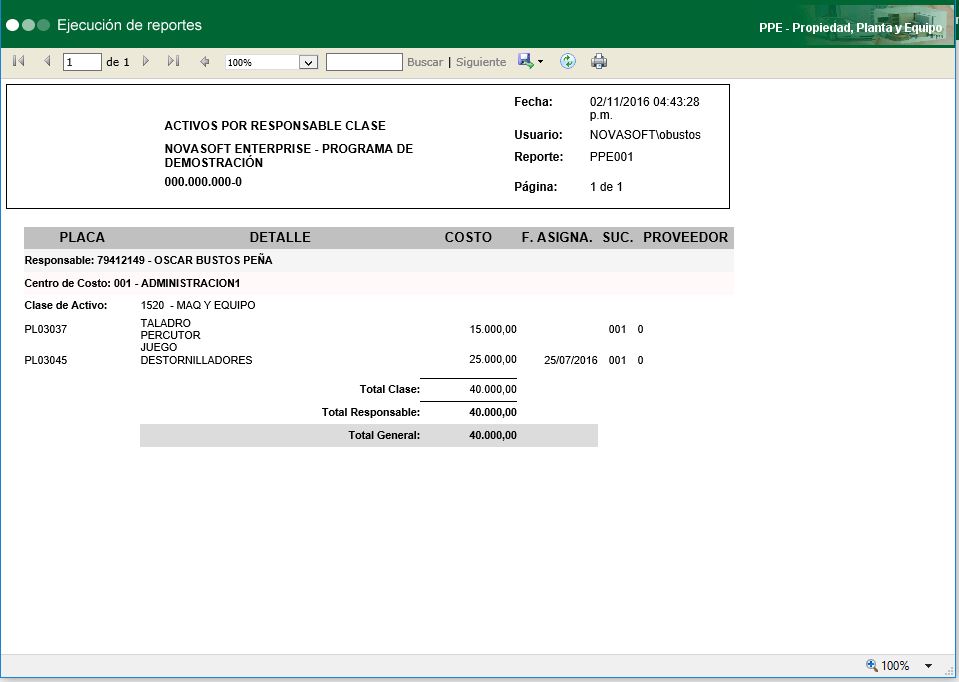
Task: Print the report
Action: coord(599,61)
